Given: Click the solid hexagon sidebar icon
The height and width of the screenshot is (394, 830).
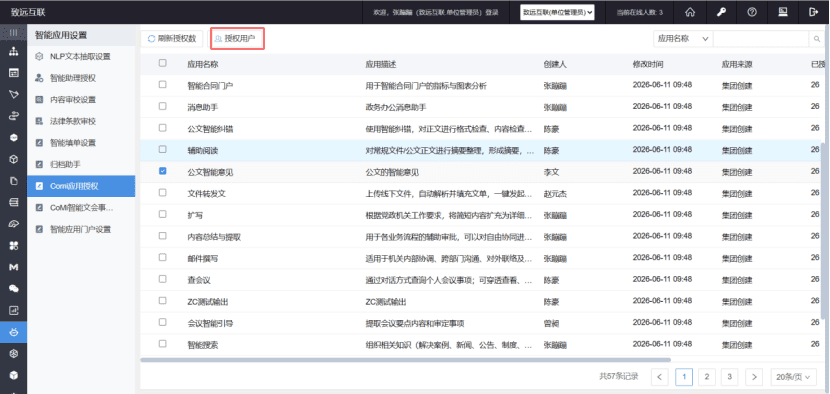Looking at the screenshot, I should pyautogui.click(x=14, y=138).
